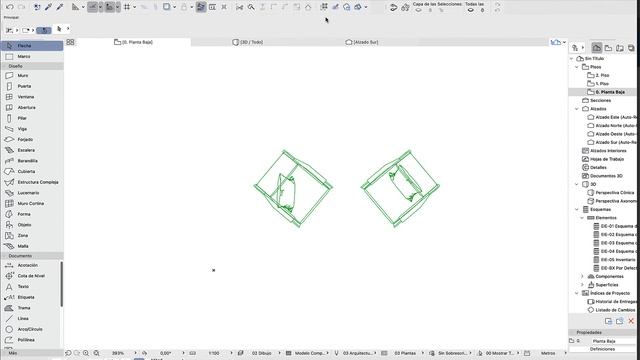
Task: Select the Forma morph tool
Action: pos(32,214)
